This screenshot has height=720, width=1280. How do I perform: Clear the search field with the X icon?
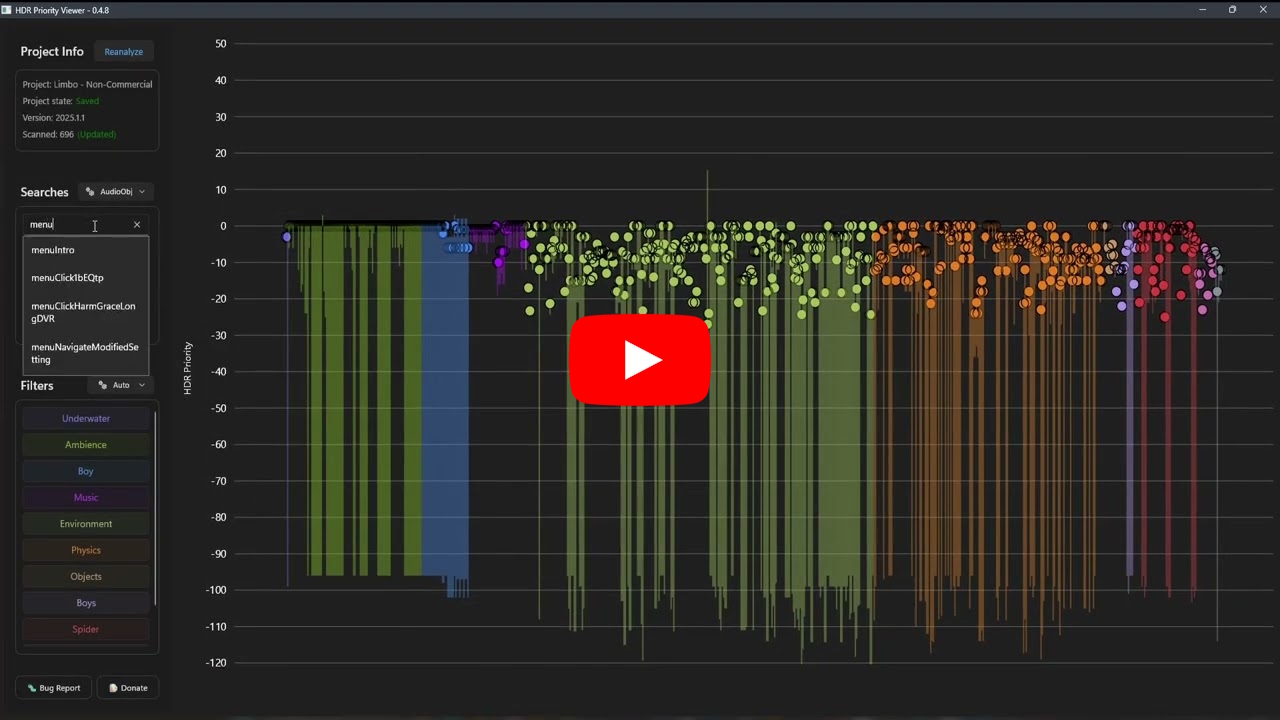point(137,225)
